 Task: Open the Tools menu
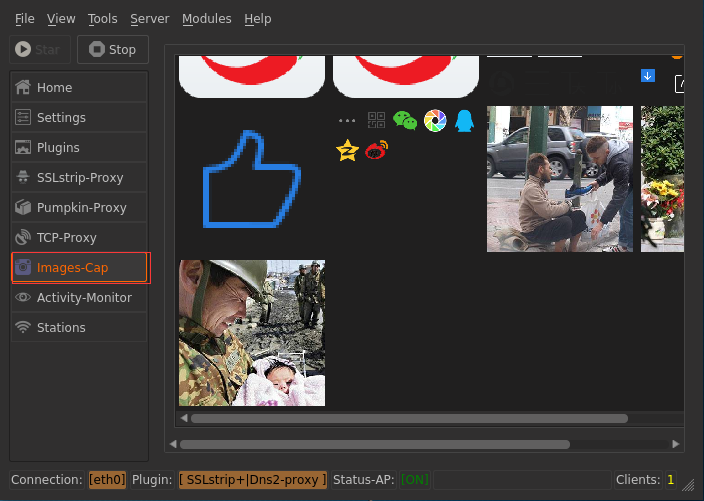[x=102, y=19]
